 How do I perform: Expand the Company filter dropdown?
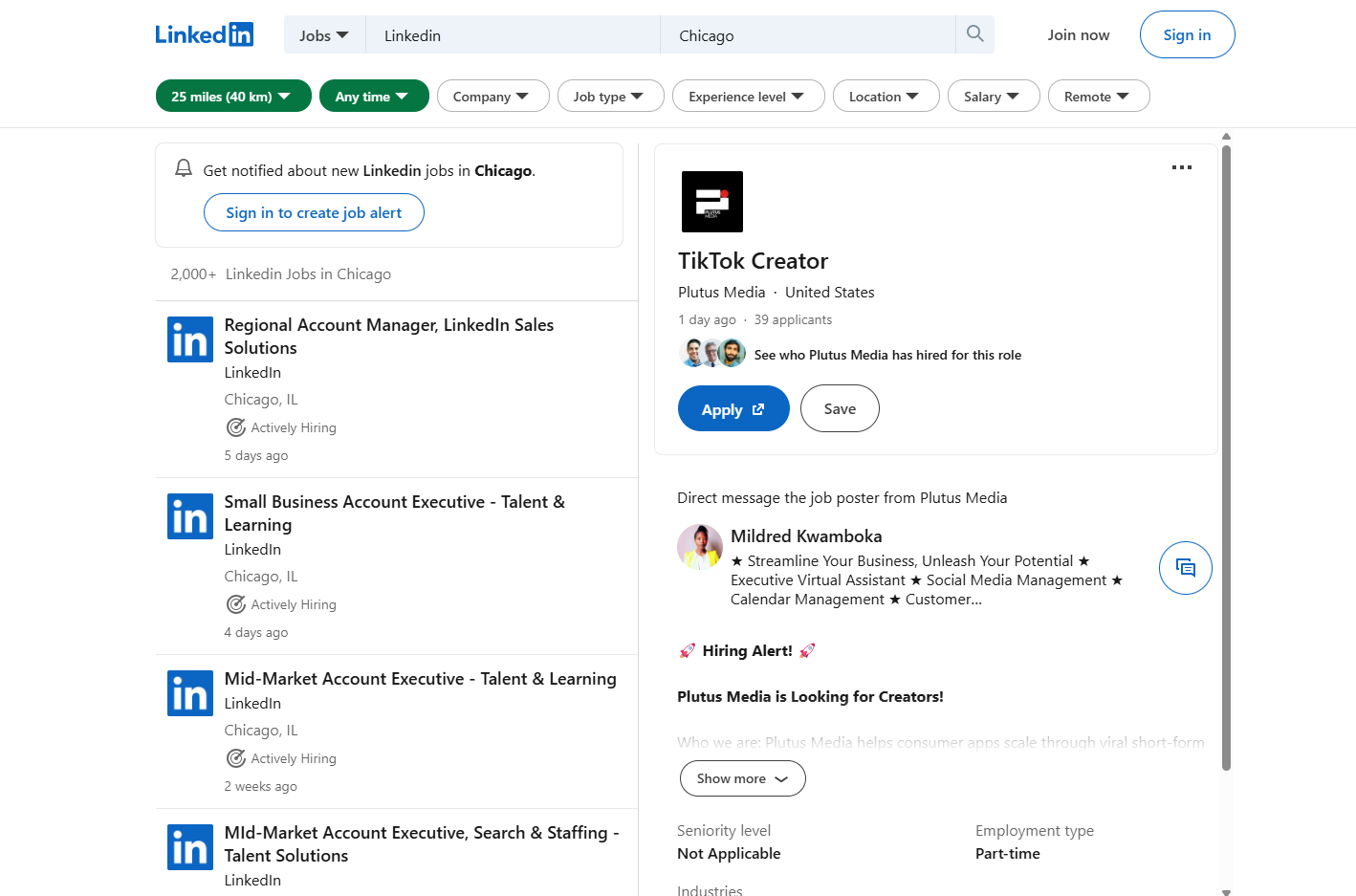tap(492, 96)
